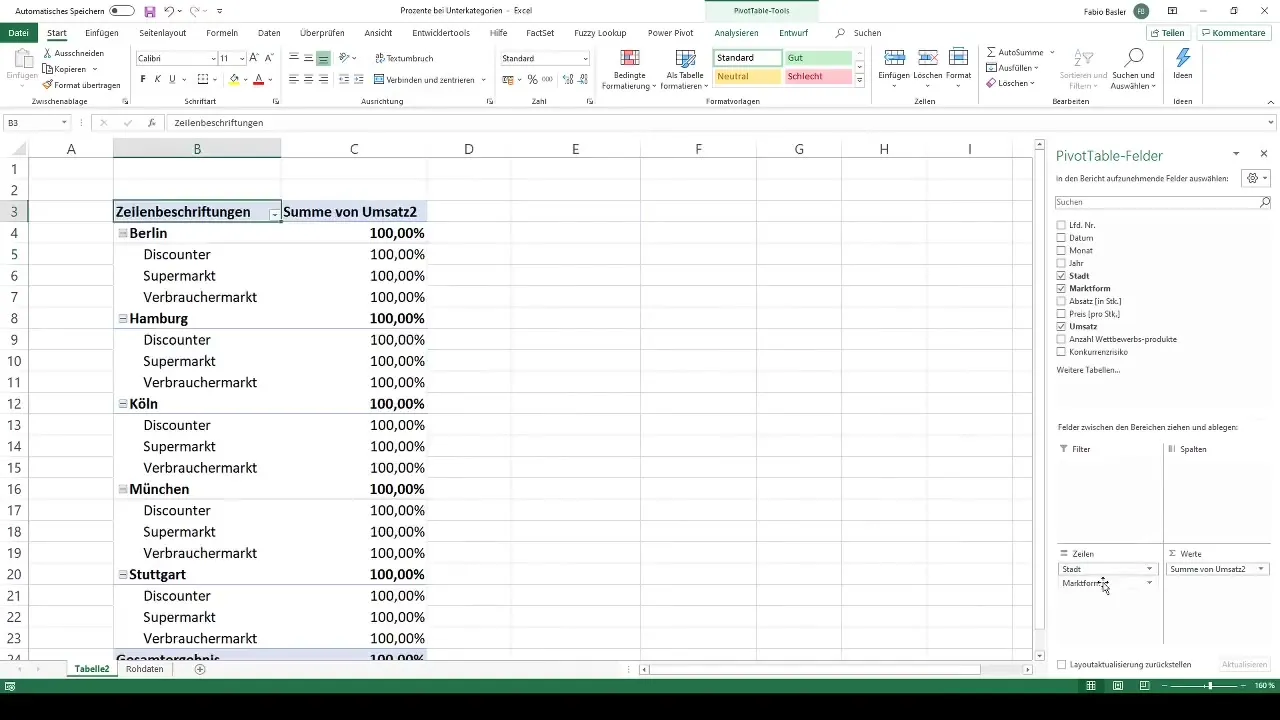1280x720 pixels.
Task: Click the Teilen button
Action: click(x=1167, y=33)
